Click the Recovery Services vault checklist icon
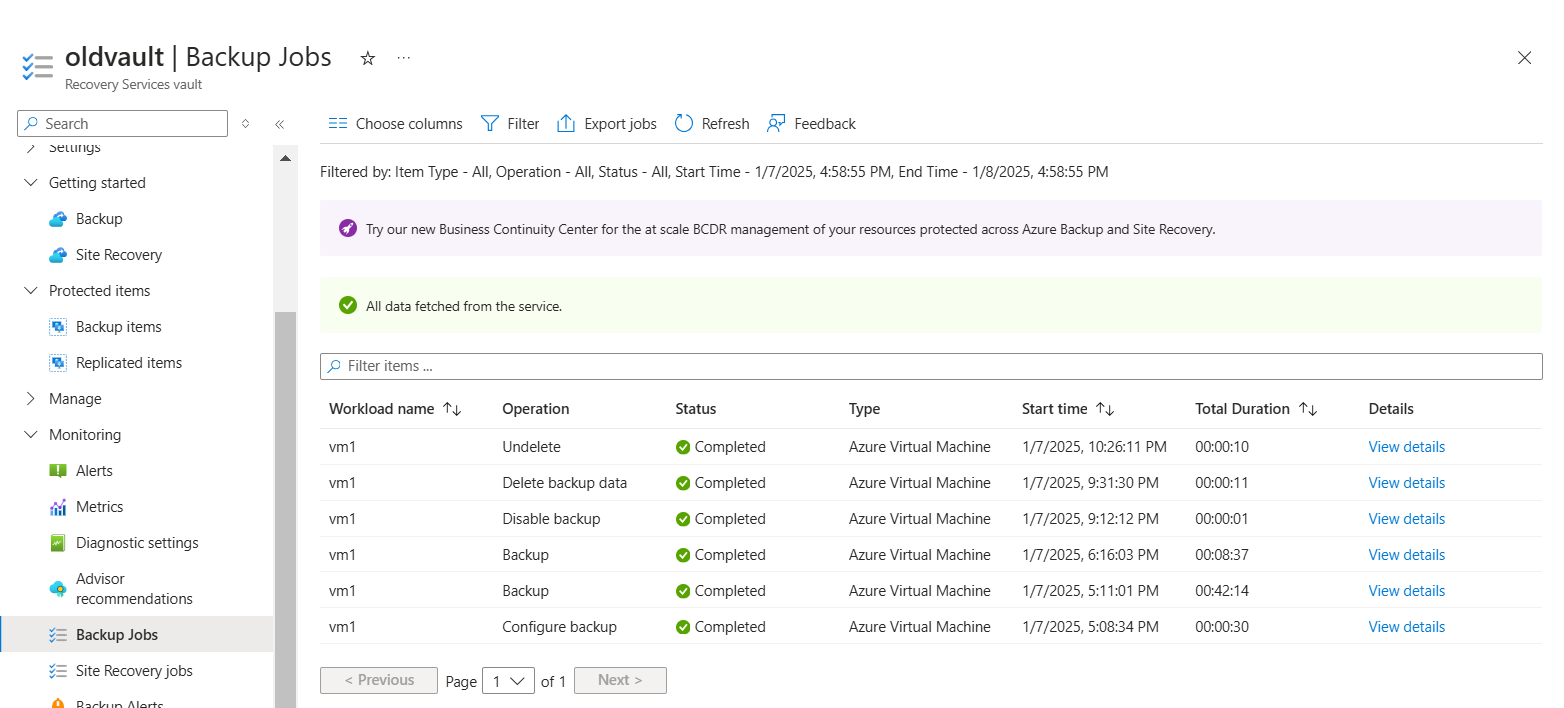The height and width of the screenshot is (708, 1564). coord(37,66)
